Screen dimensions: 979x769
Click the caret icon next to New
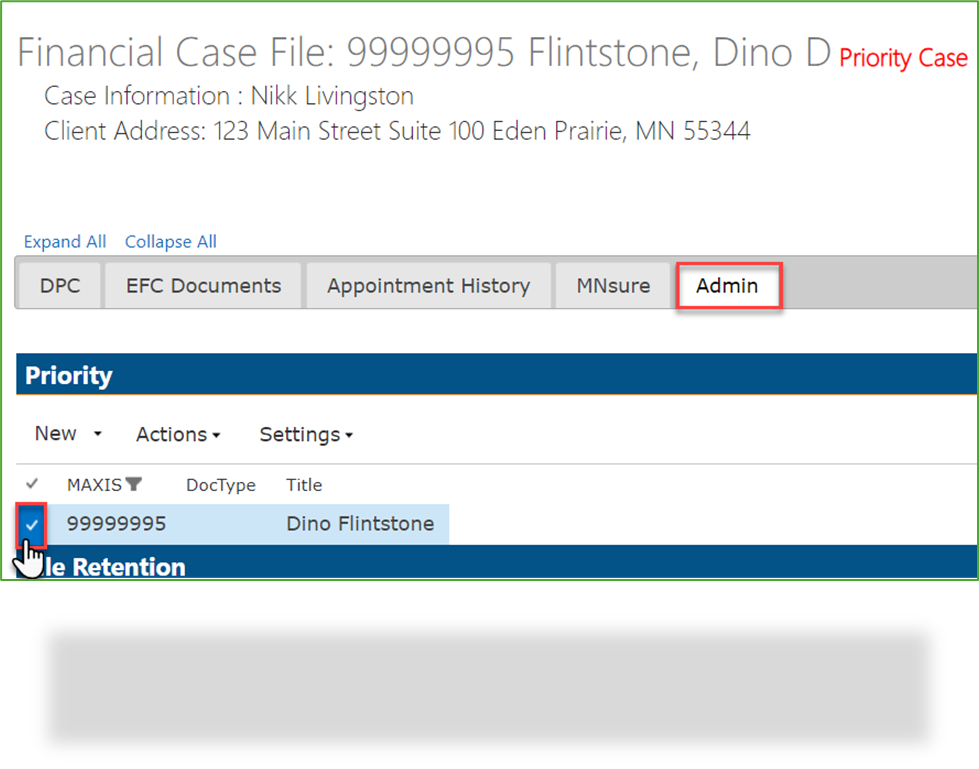point(97,434)
